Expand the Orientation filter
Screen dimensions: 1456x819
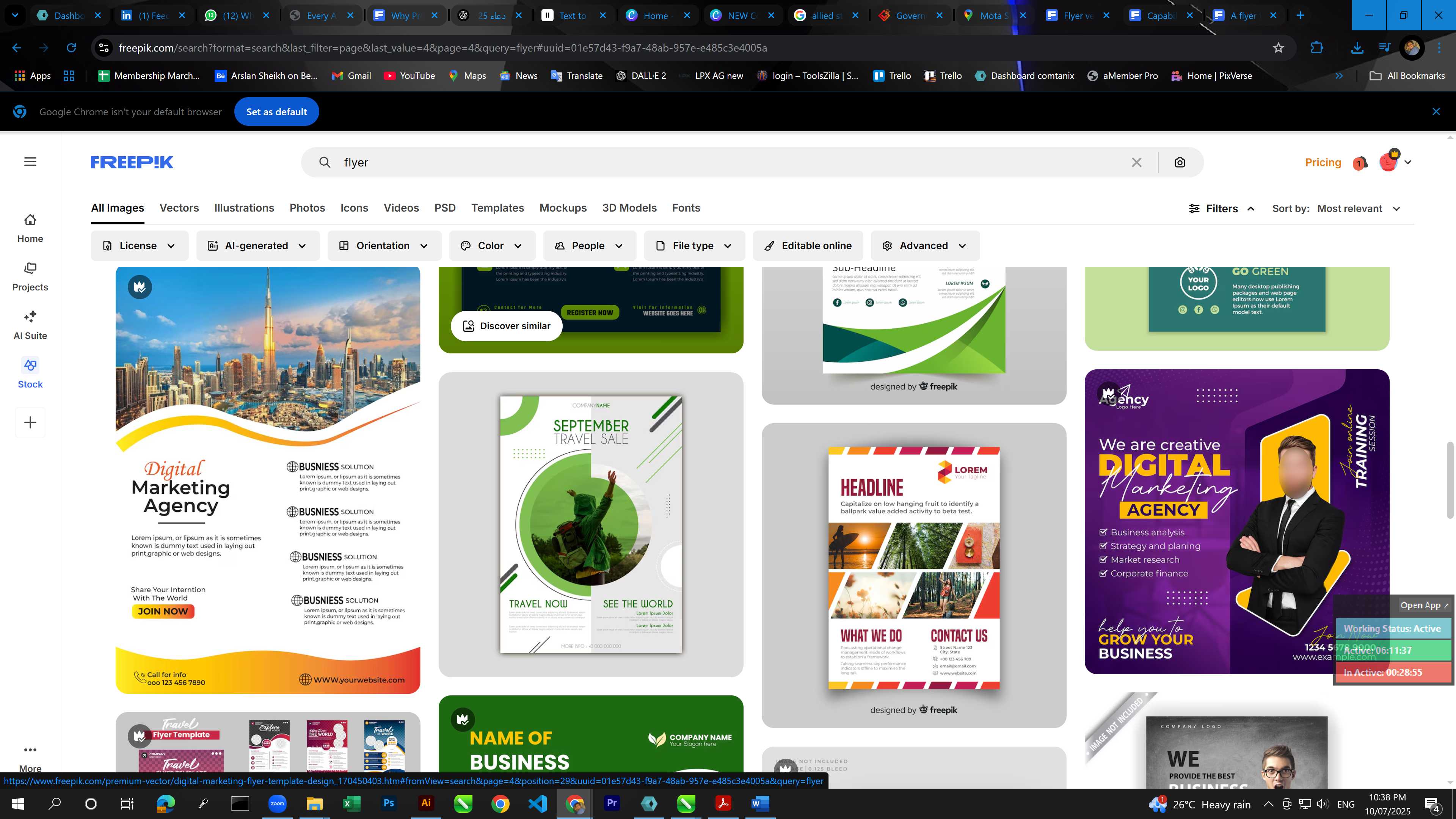pos(384,245)
